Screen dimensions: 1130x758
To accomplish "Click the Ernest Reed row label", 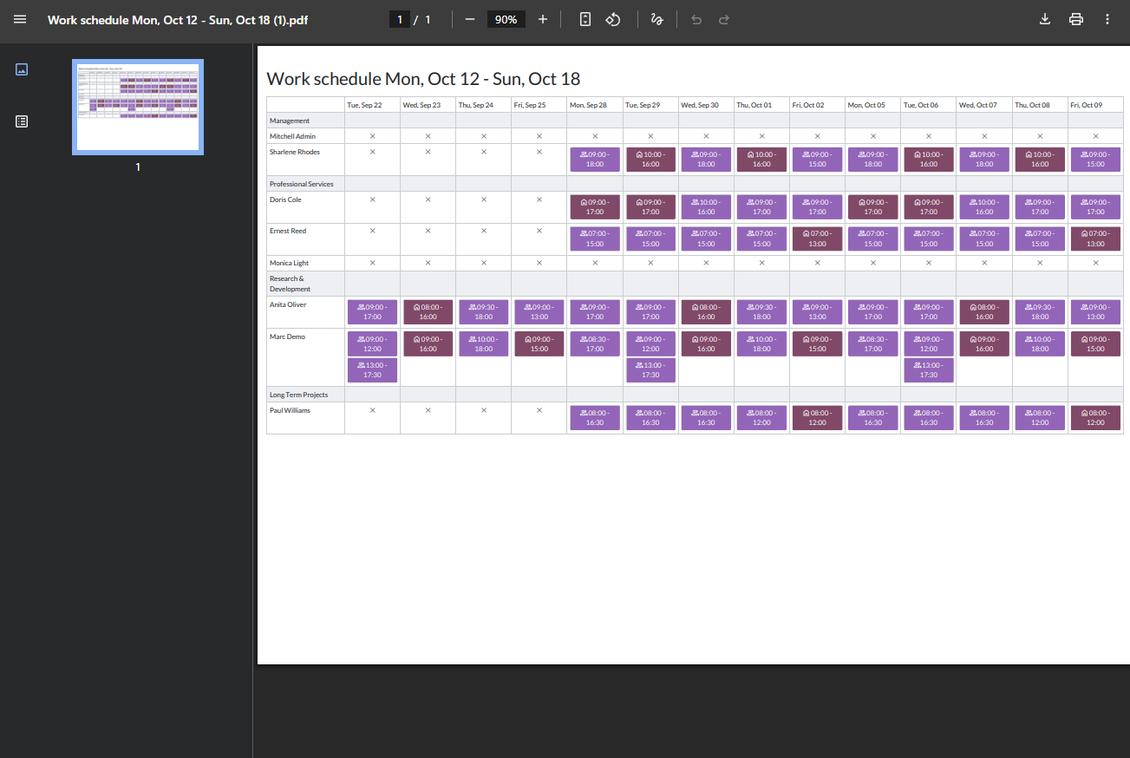I will pos(288,231).
